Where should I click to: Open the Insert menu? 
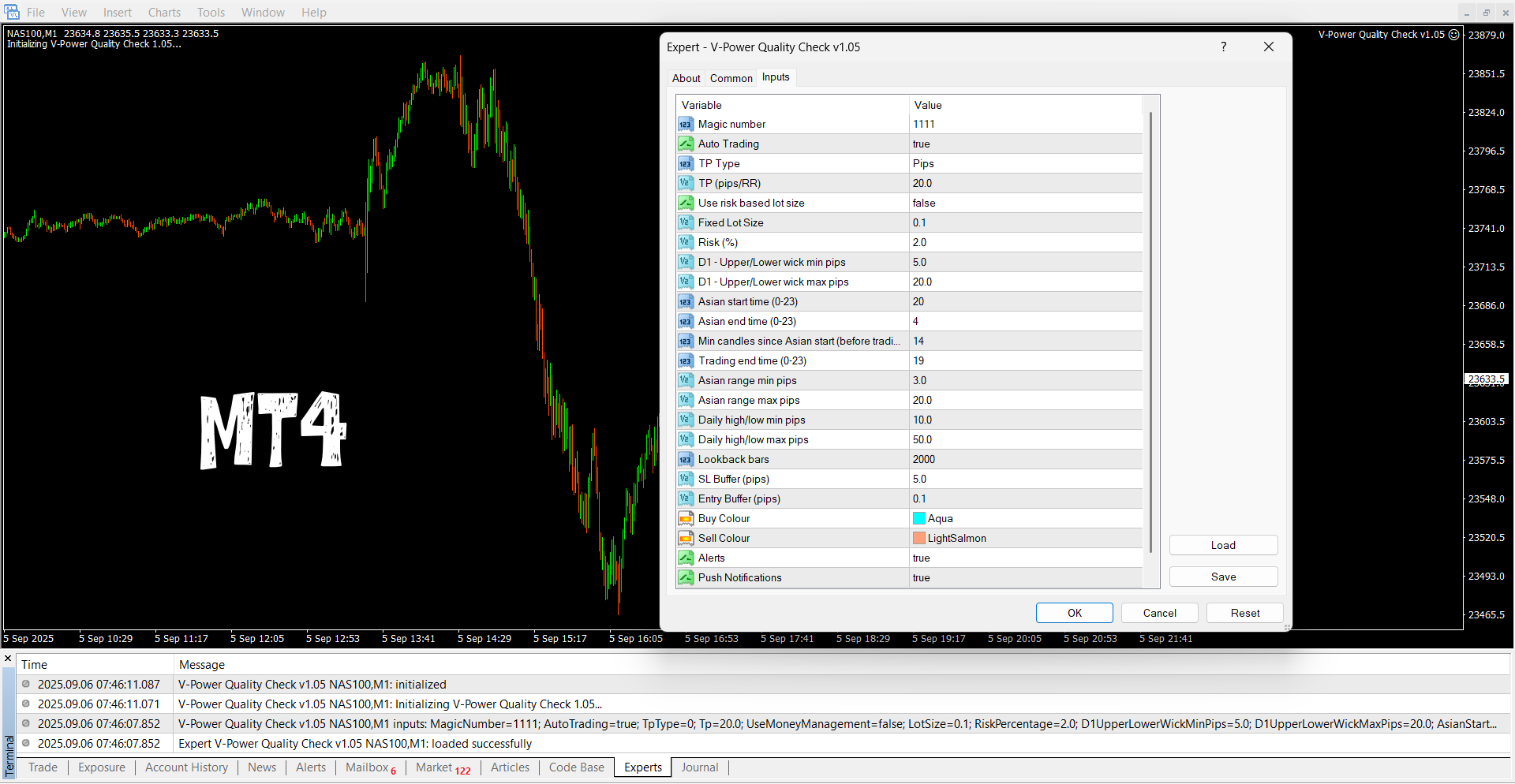click(118, 13)
